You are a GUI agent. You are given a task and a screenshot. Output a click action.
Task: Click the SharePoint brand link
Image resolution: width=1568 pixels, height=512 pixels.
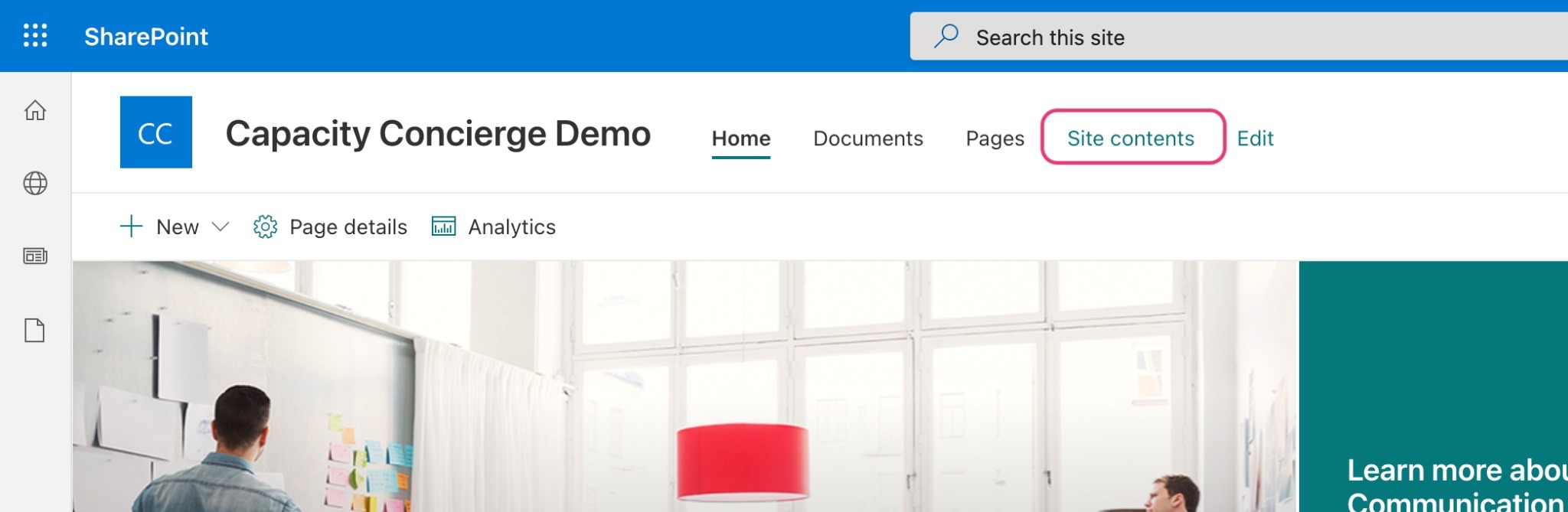[x=145, y=36]
